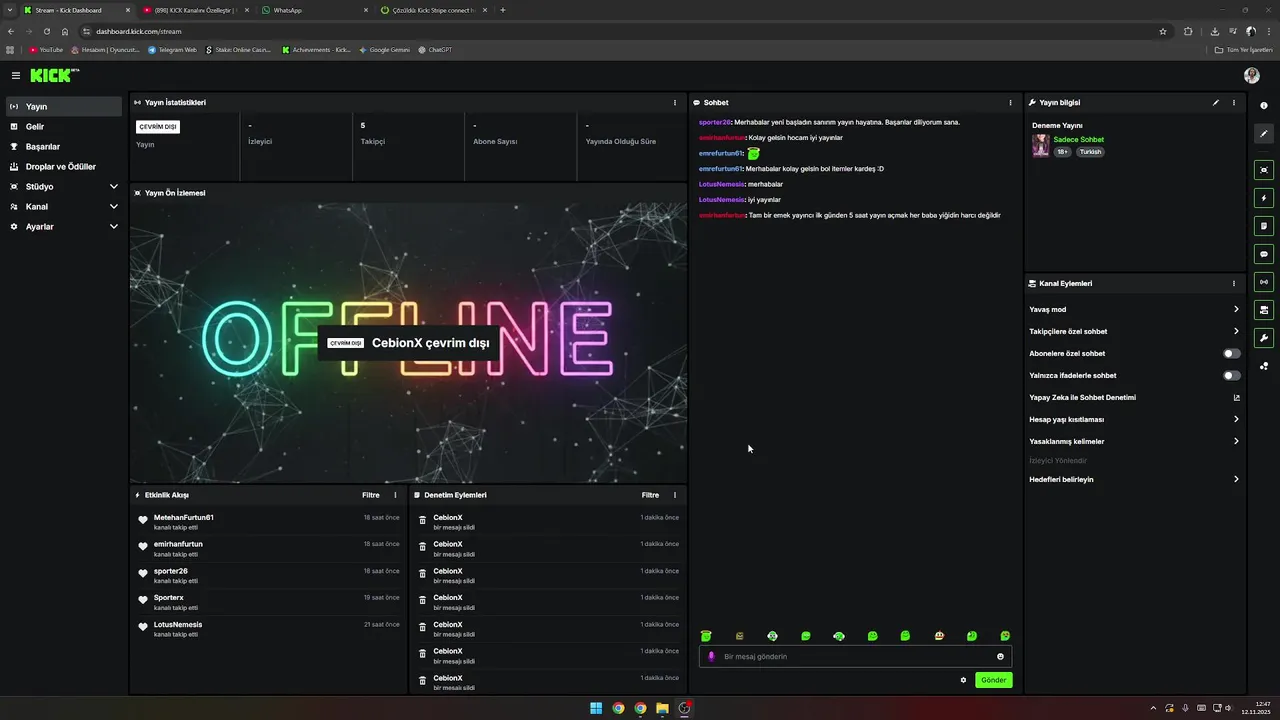Toggle the hamburger menu next to KICK logo
The image size is (1280, 720).
click(16, 75)
